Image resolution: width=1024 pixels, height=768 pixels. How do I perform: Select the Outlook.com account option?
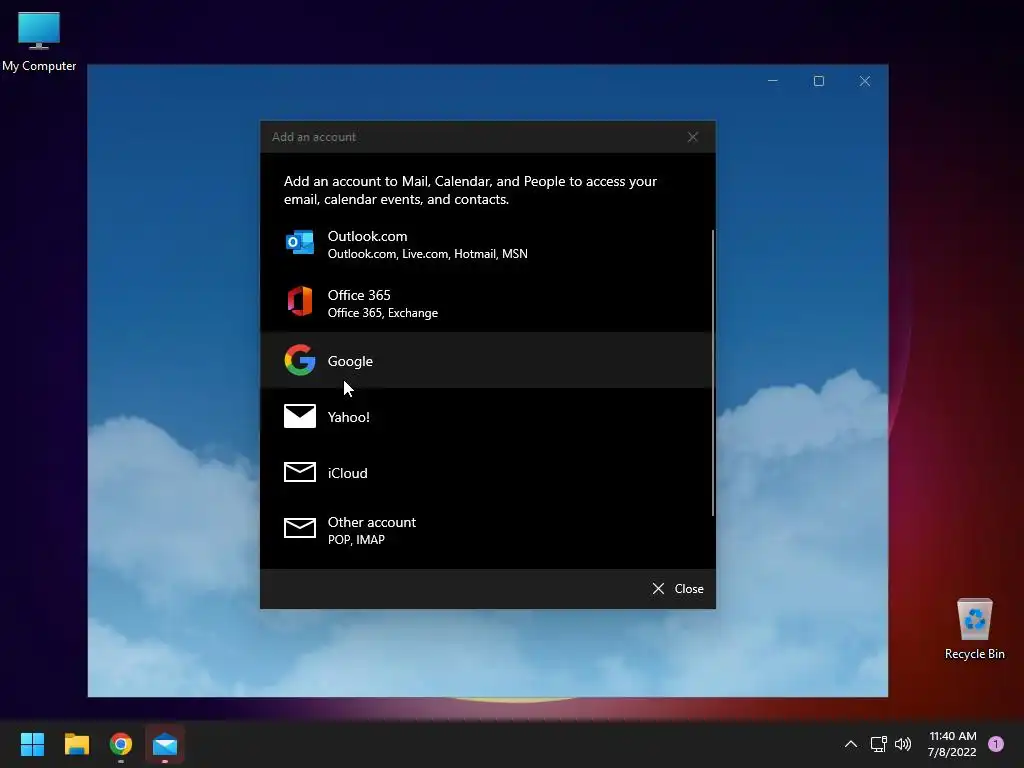[485, 245]
